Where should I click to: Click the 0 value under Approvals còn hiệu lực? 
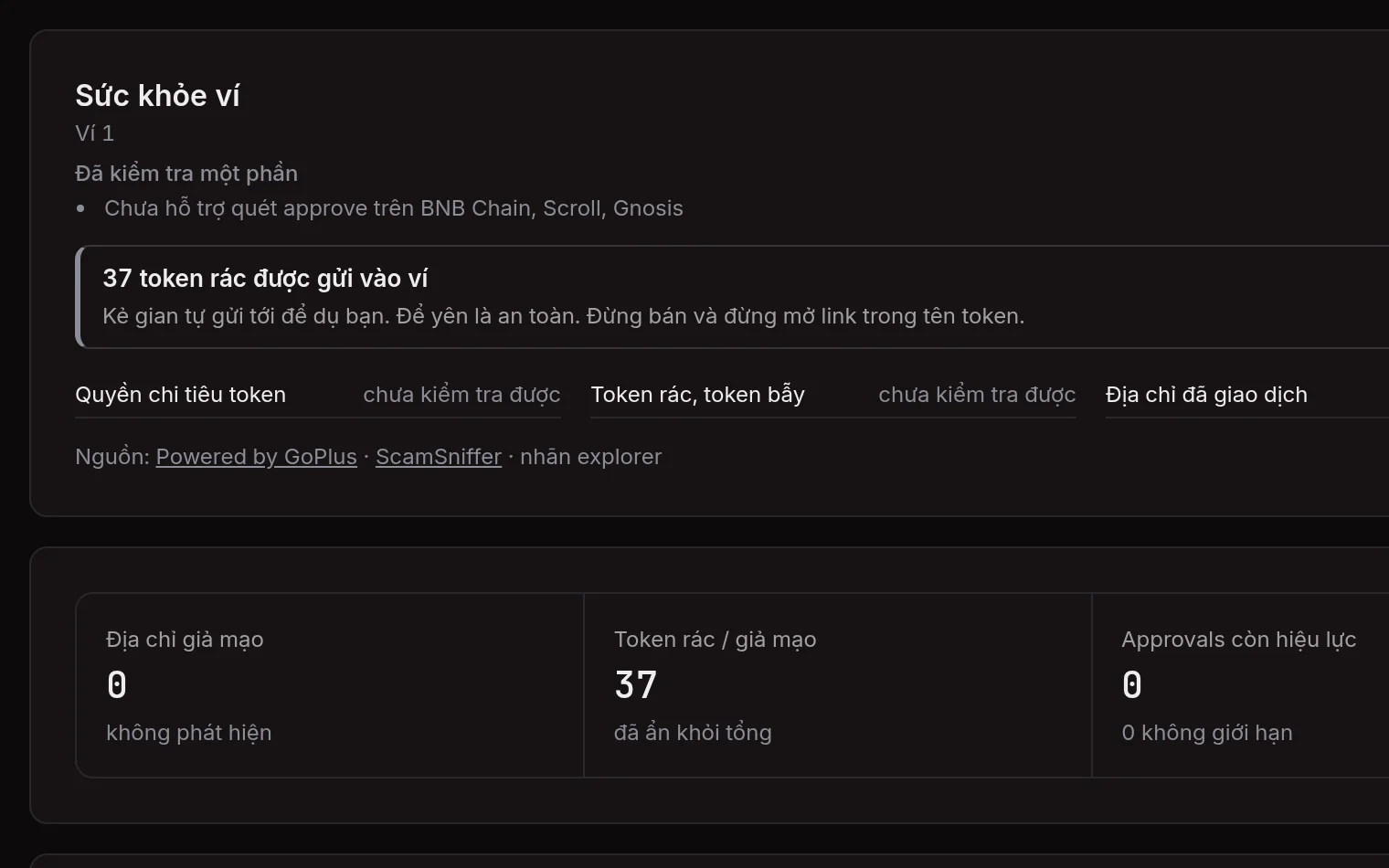[x=1132, y=685]
